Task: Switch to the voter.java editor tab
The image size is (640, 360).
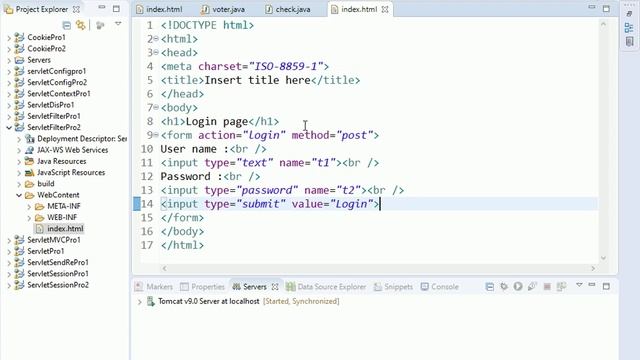Action: coord(223,9)
